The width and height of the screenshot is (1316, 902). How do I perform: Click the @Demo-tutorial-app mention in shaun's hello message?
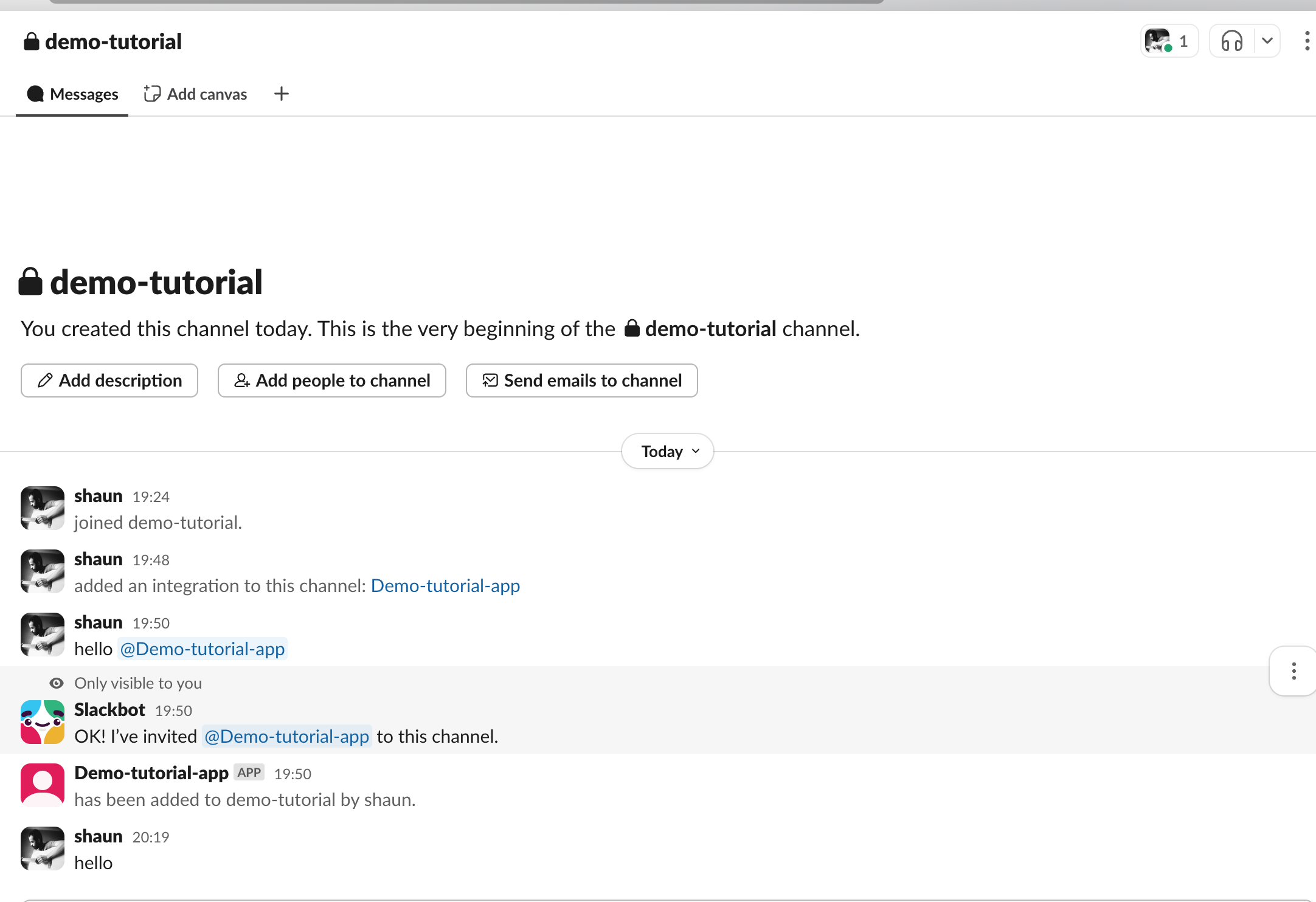(x=203, y=649)
